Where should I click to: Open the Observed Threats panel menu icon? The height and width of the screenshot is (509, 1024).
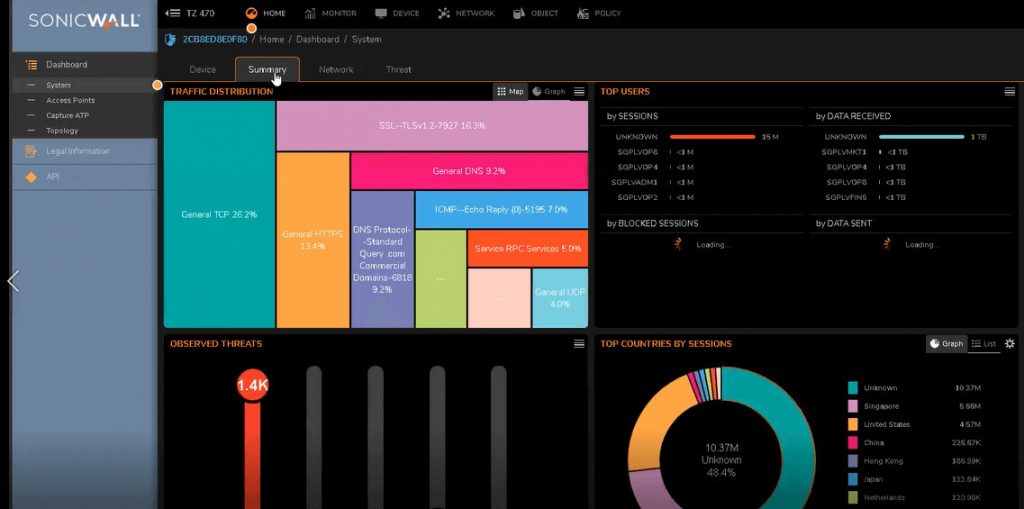pyautogui.click(x=579, y=344)
